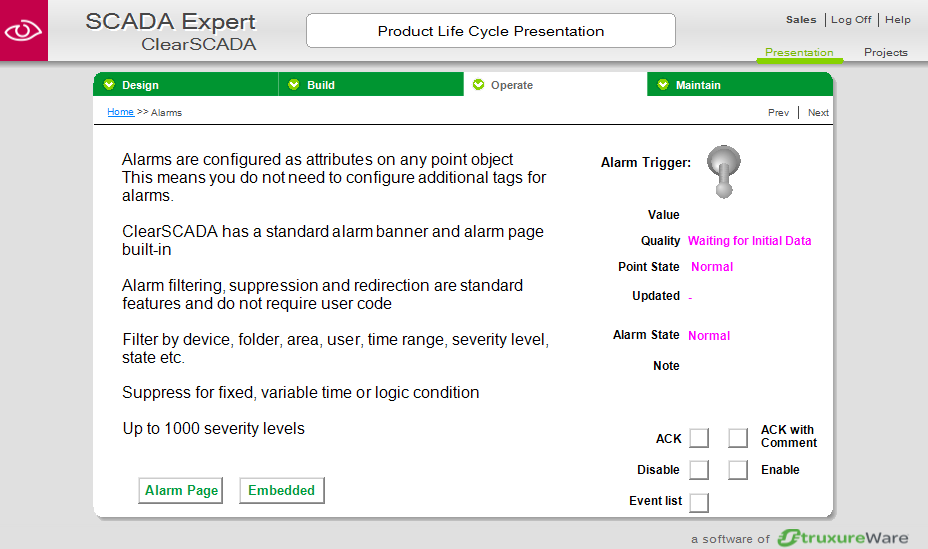Image resolution: width=928 pixels, height=549 pixels.
Task: Click the Updated dash value
Action: (x=690, y=297)
